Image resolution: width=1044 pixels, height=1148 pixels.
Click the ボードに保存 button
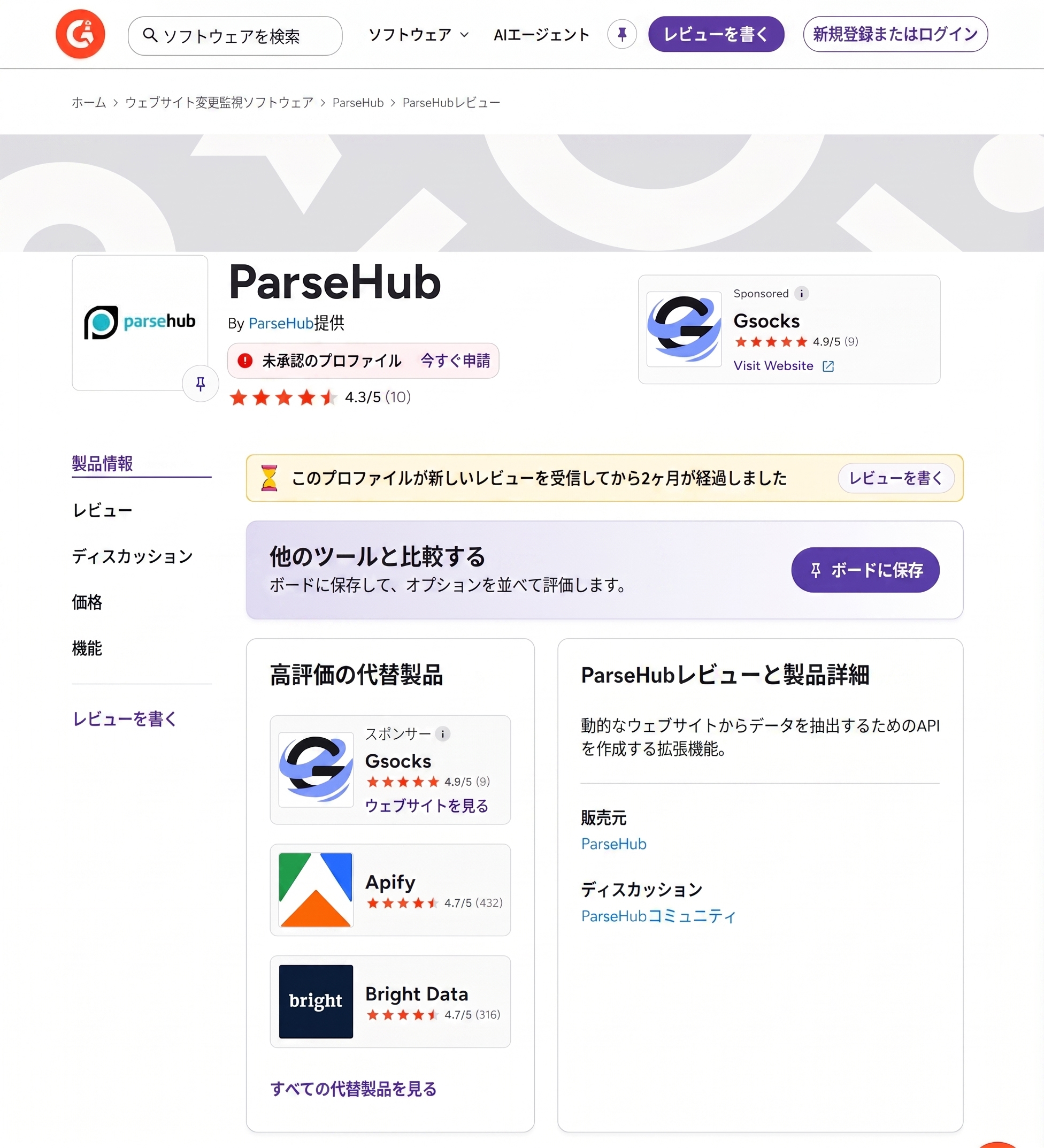(x=865, y=570)
